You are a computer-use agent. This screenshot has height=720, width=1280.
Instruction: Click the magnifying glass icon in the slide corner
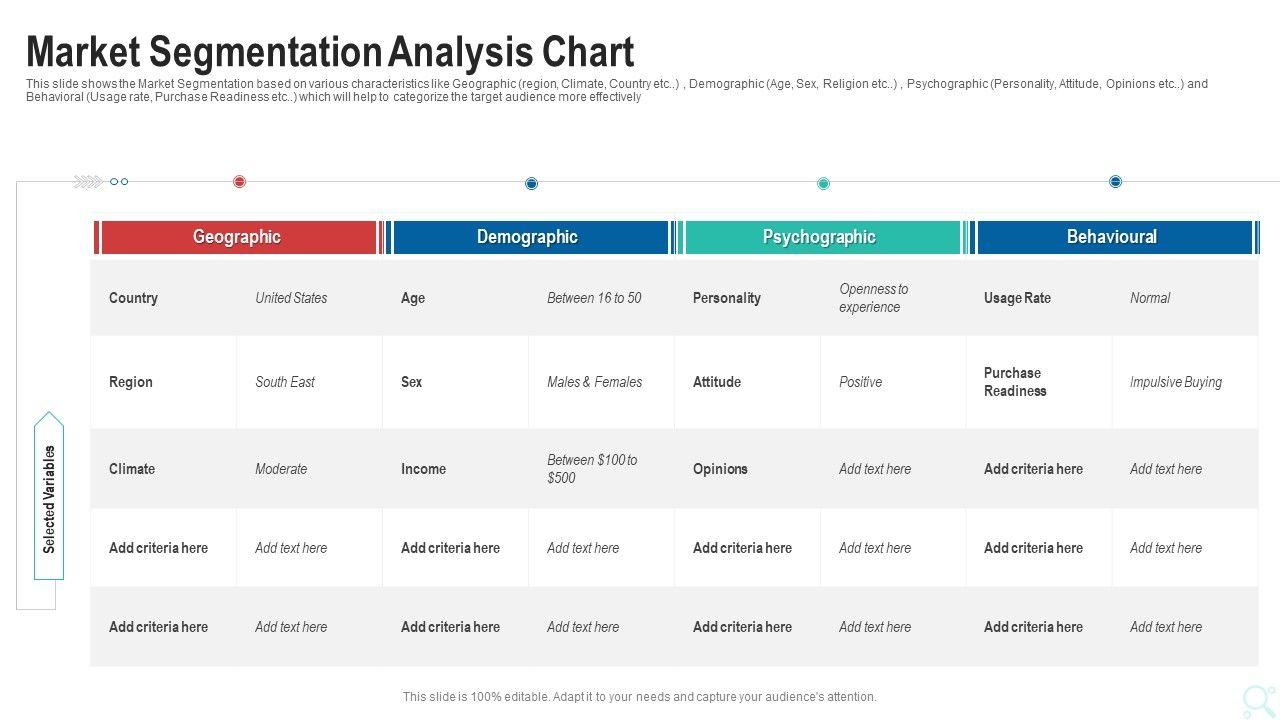point(1258,701)
